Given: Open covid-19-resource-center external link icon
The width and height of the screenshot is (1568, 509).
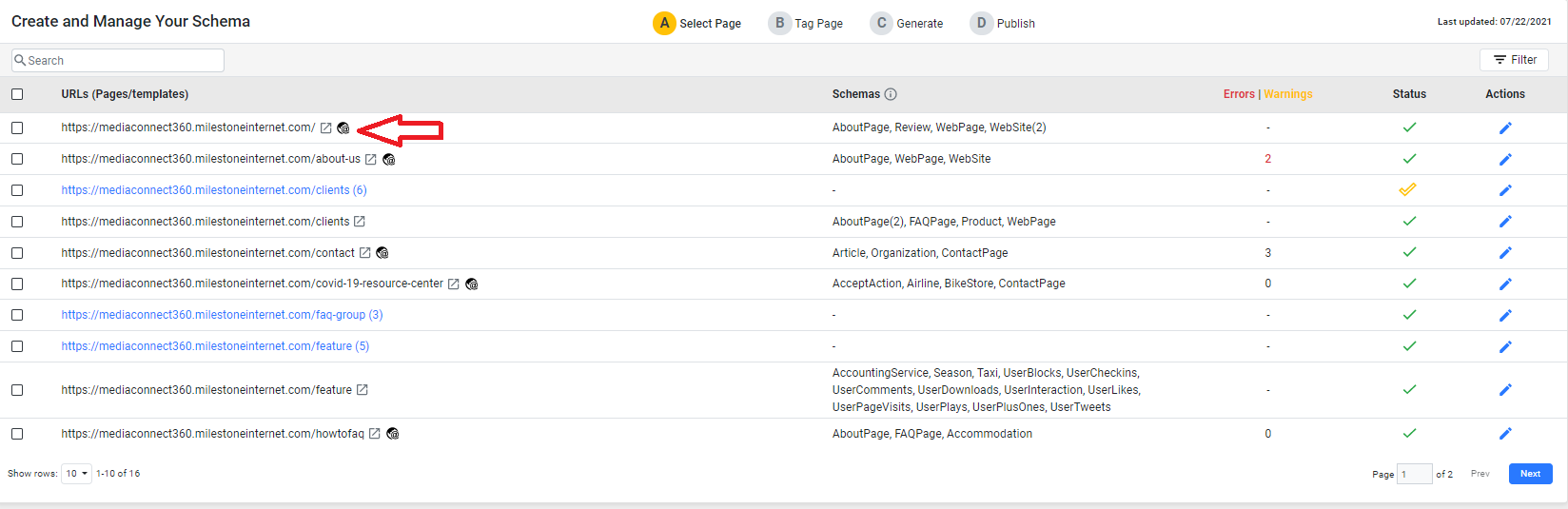Looking at the screenshot, I should click(x=454, y=284).
